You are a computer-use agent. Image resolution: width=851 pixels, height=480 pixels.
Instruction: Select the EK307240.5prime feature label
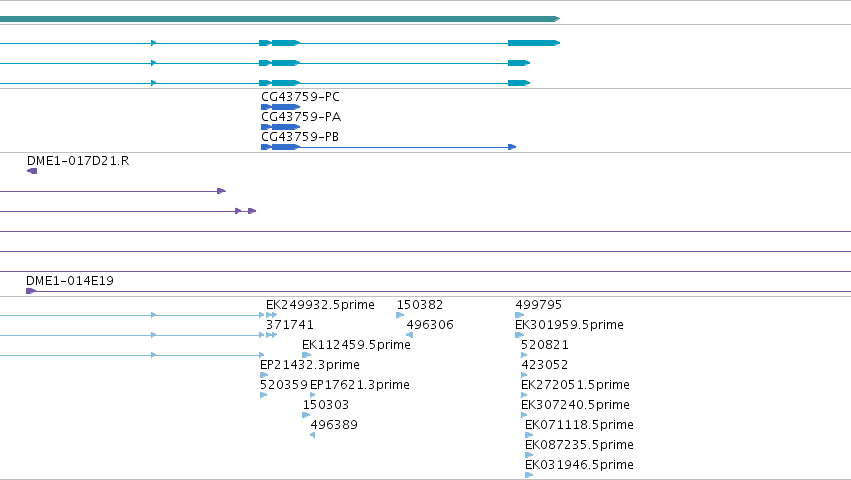(575, 405)
